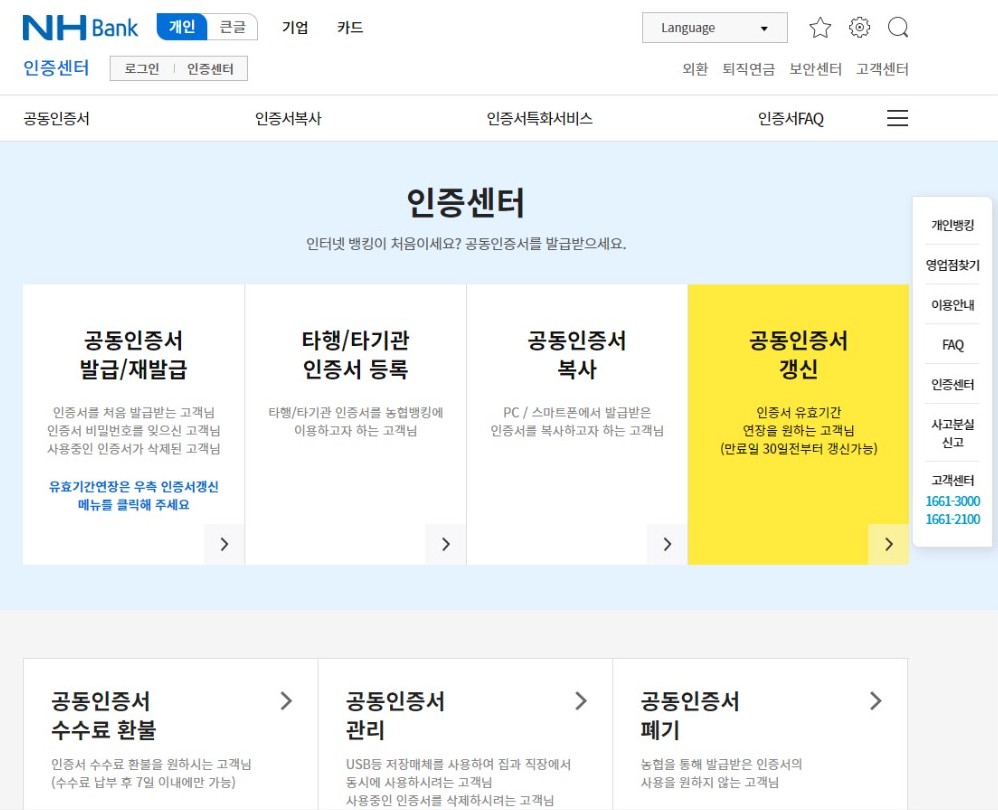Open favorites via the star icon
Screen dimensions: 998x810
click(820, 27)
